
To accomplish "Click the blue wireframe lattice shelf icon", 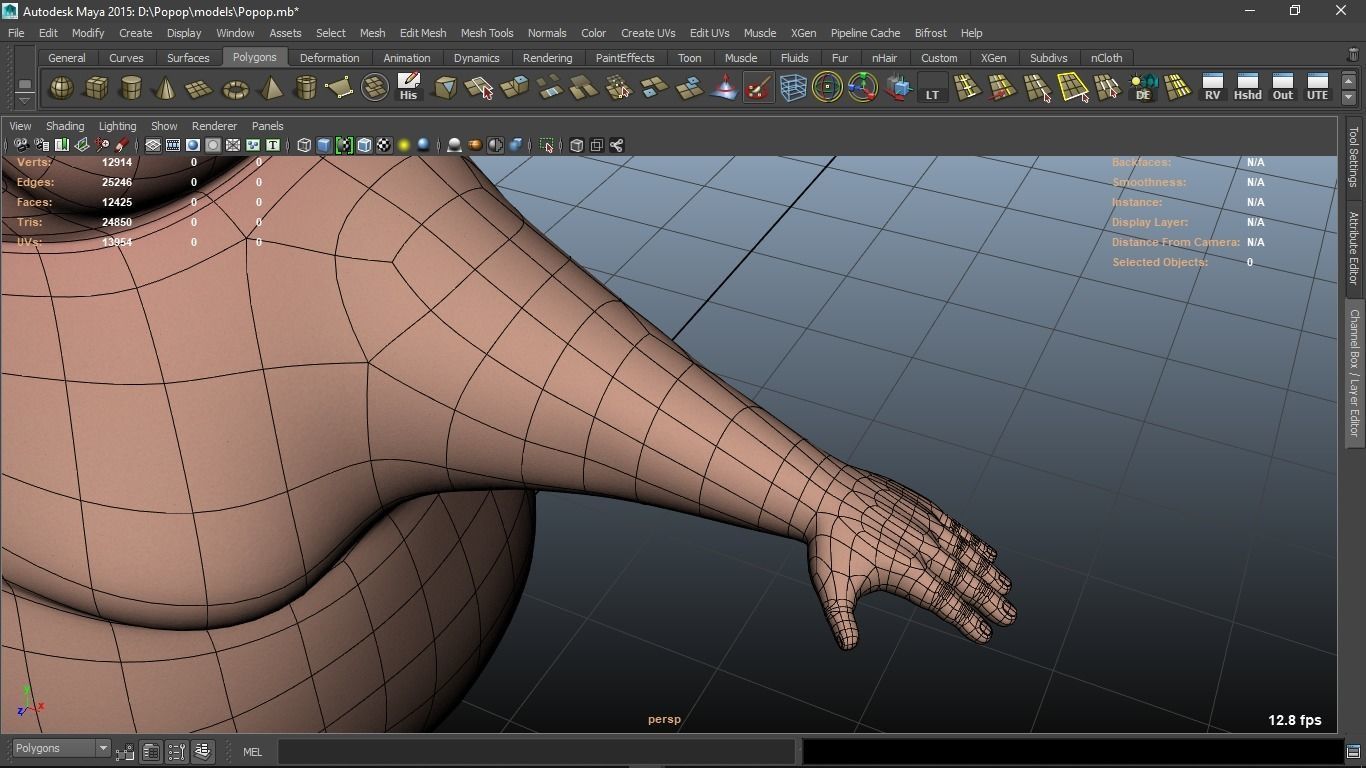I will pyautogui.click(x=793, y=89).
